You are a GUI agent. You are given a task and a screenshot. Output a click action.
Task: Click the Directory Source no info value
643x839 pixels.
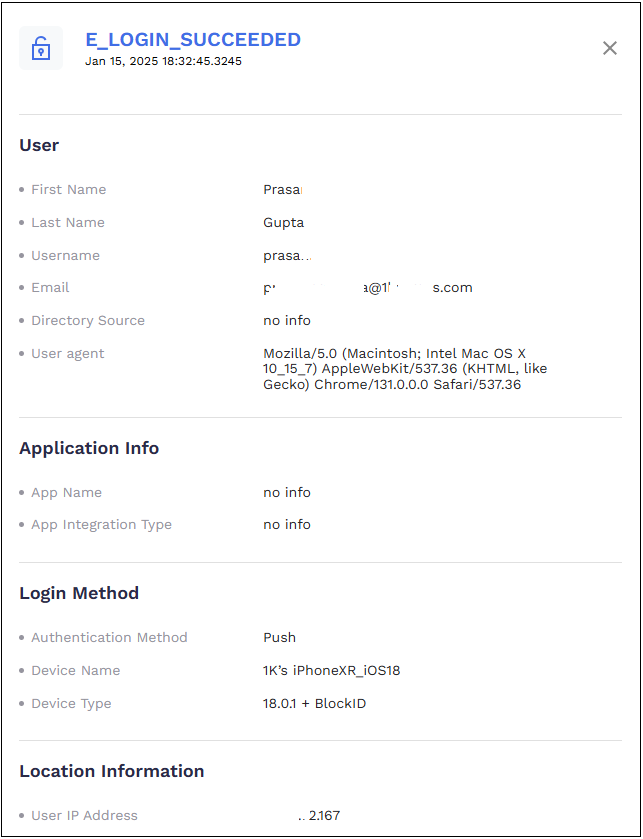pos(286,320)
